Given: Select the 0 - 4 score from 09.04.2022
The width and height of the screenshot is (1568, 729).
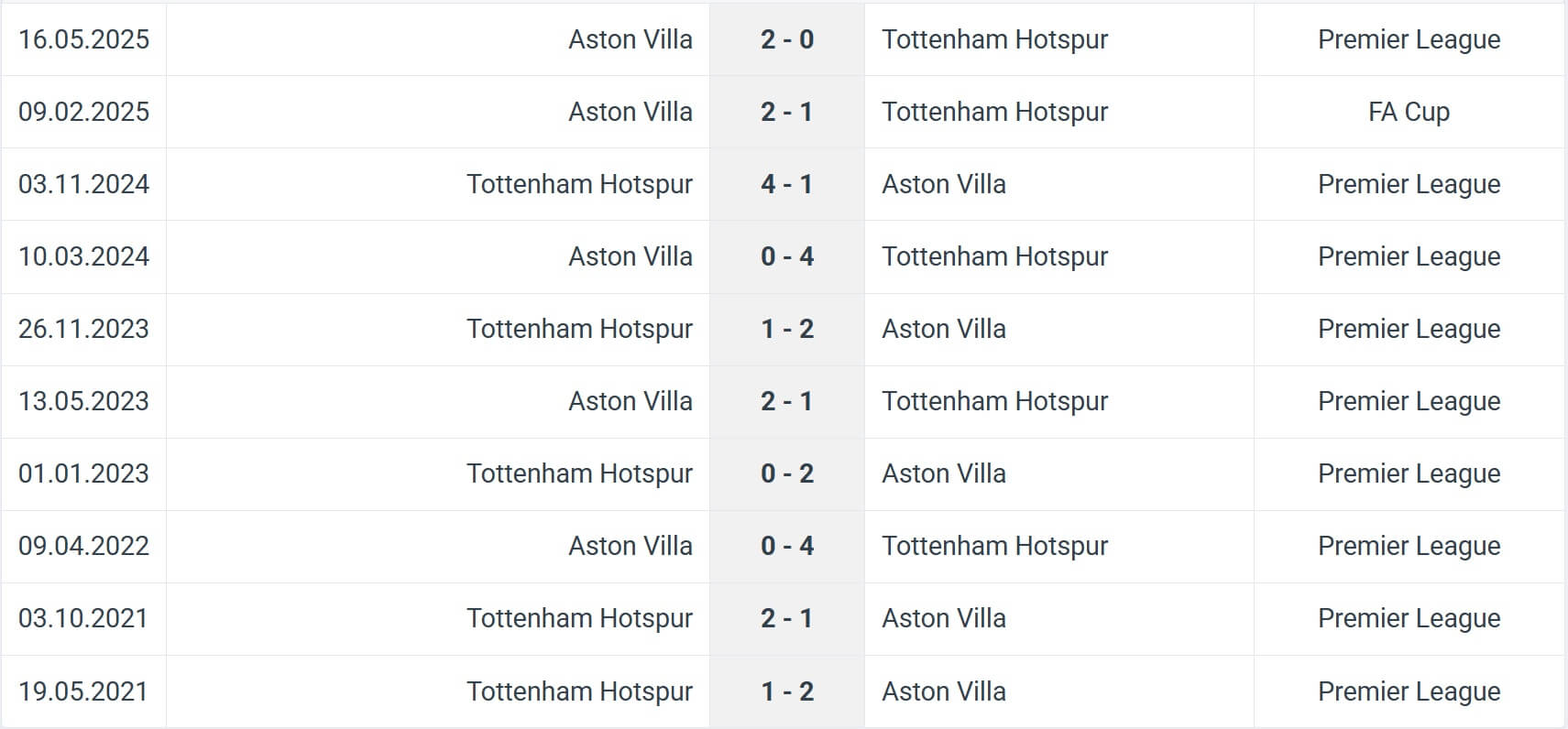Looking at the screenshot, I should pos(787,546).
